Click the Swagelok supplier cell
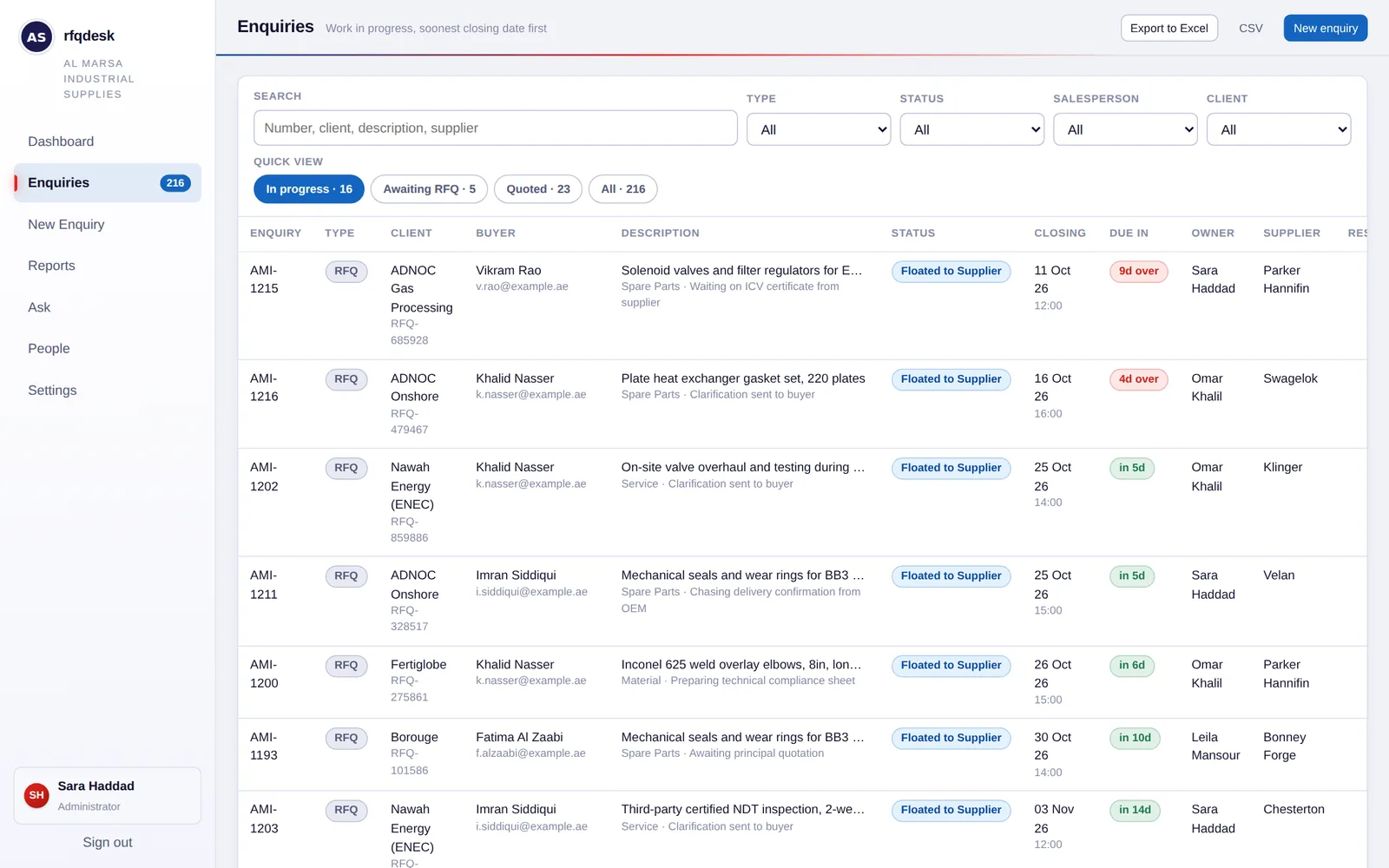Screen dimensions: 1389x868 point(1290,378)
